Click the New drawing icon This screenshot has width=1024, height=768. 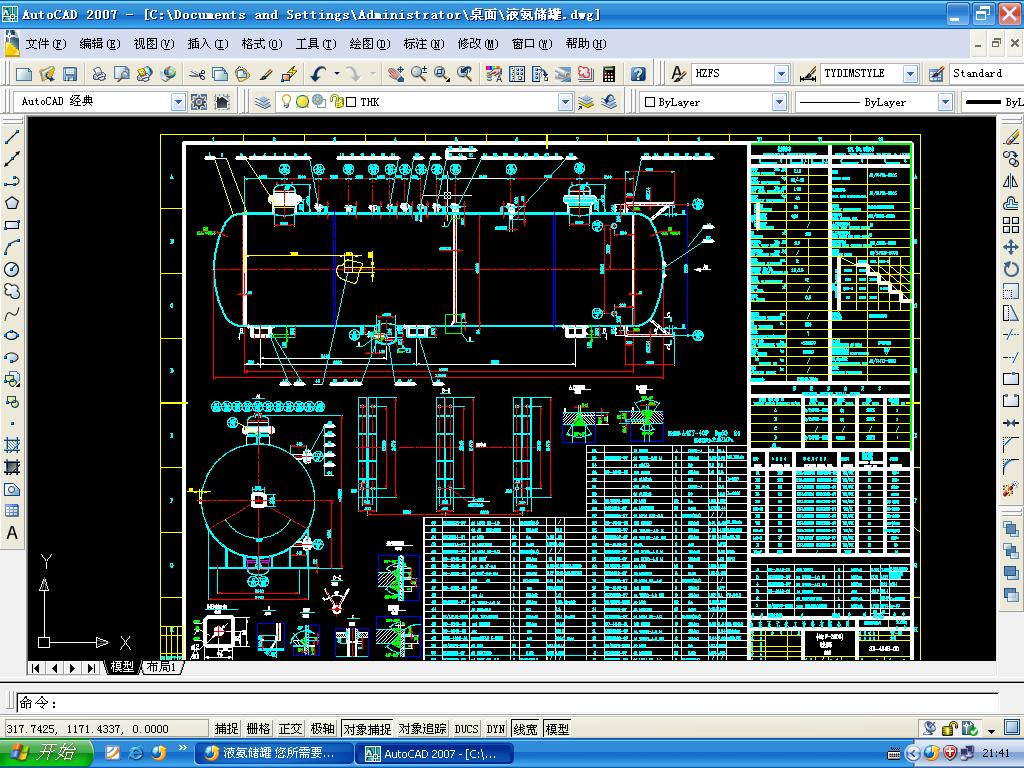coord(24,74)
